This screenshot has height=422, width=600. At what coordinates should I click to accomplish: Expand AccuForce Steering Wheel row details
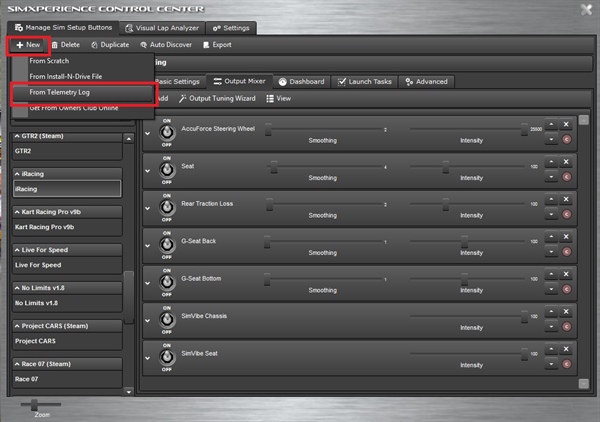point(148,134)
